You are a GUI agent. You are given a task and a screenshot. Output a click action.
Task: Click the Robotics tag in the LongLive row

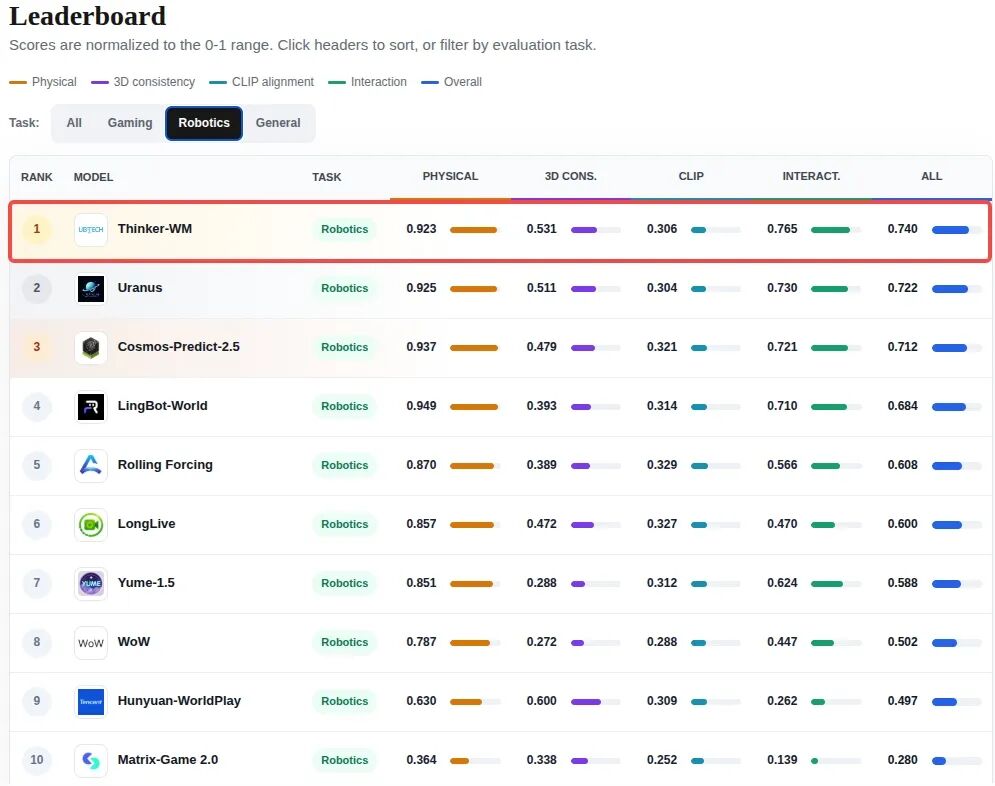tap(345, 524)
